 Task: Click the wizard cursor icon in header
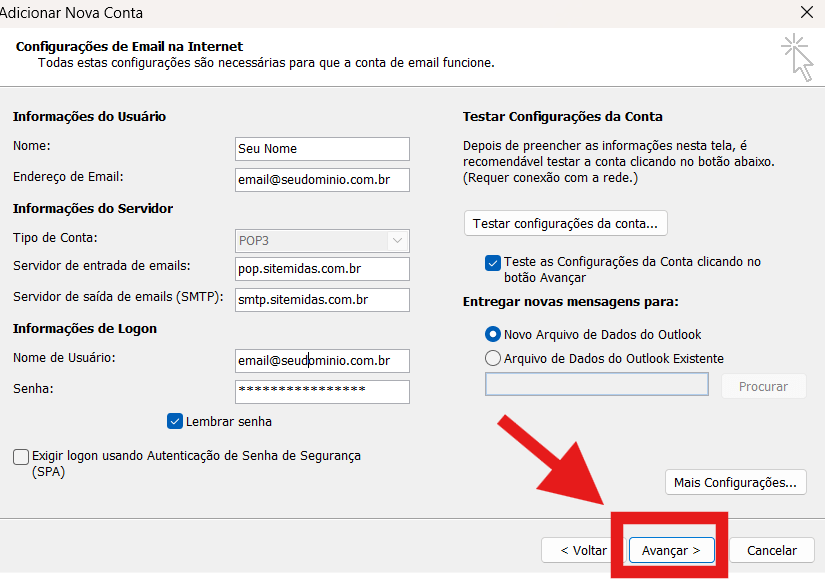pyautogui.click(x=797, y=56)
